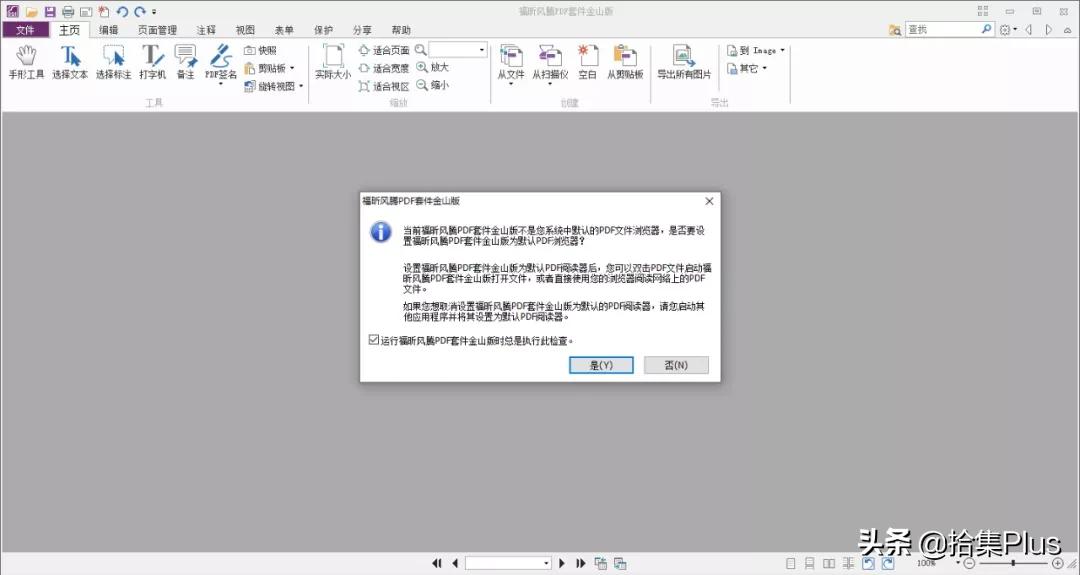Uncheck always perform this check checkbox
The width and height of the screenshot is (1080, 575).
click(374, 339)
